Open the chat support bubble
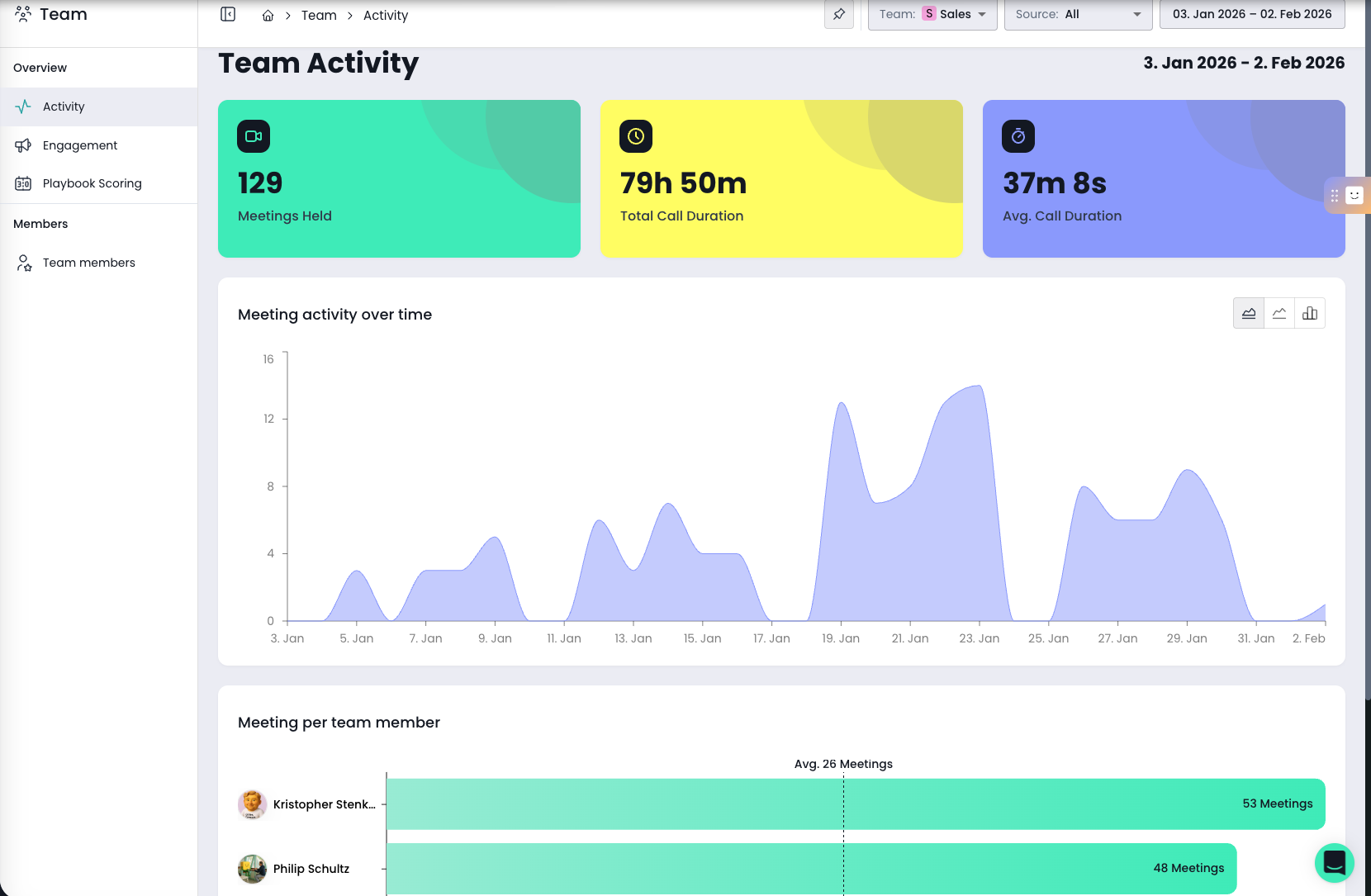 click(x=1334, y=862)
